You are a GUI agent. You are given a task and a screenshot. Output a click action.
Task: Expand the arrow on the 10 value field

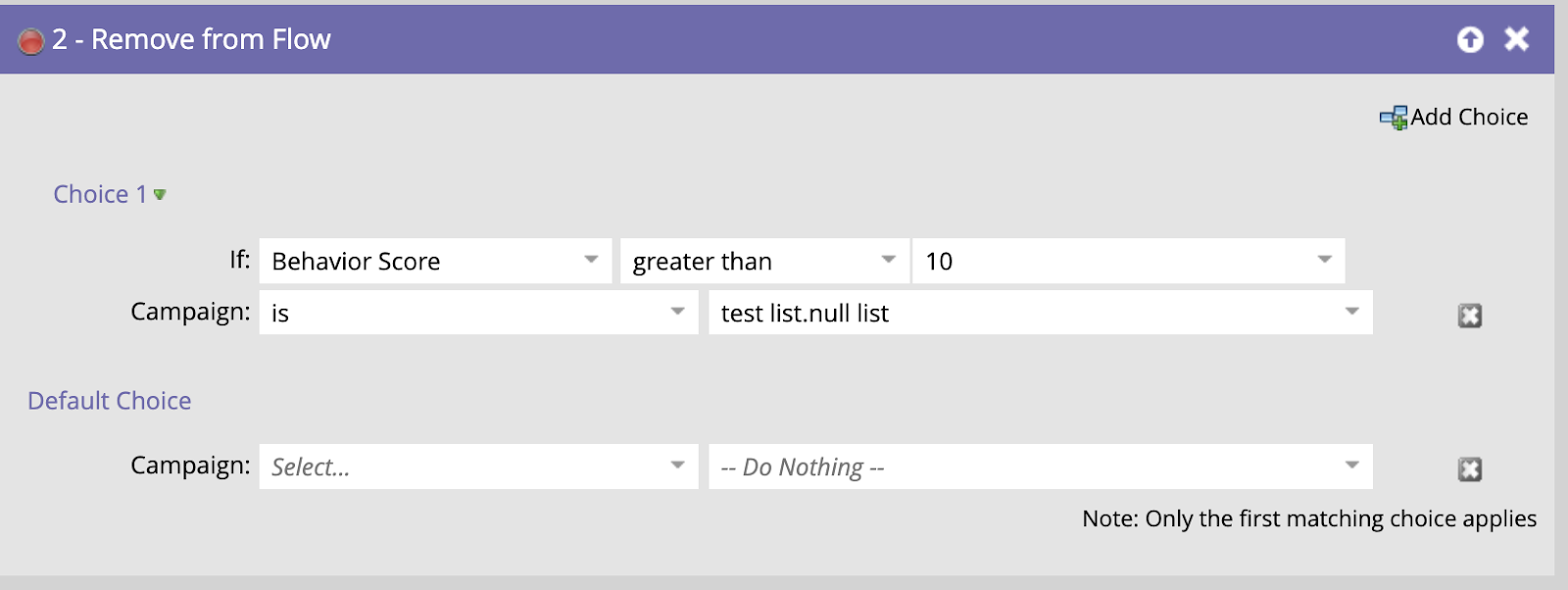click(1325, 261)
